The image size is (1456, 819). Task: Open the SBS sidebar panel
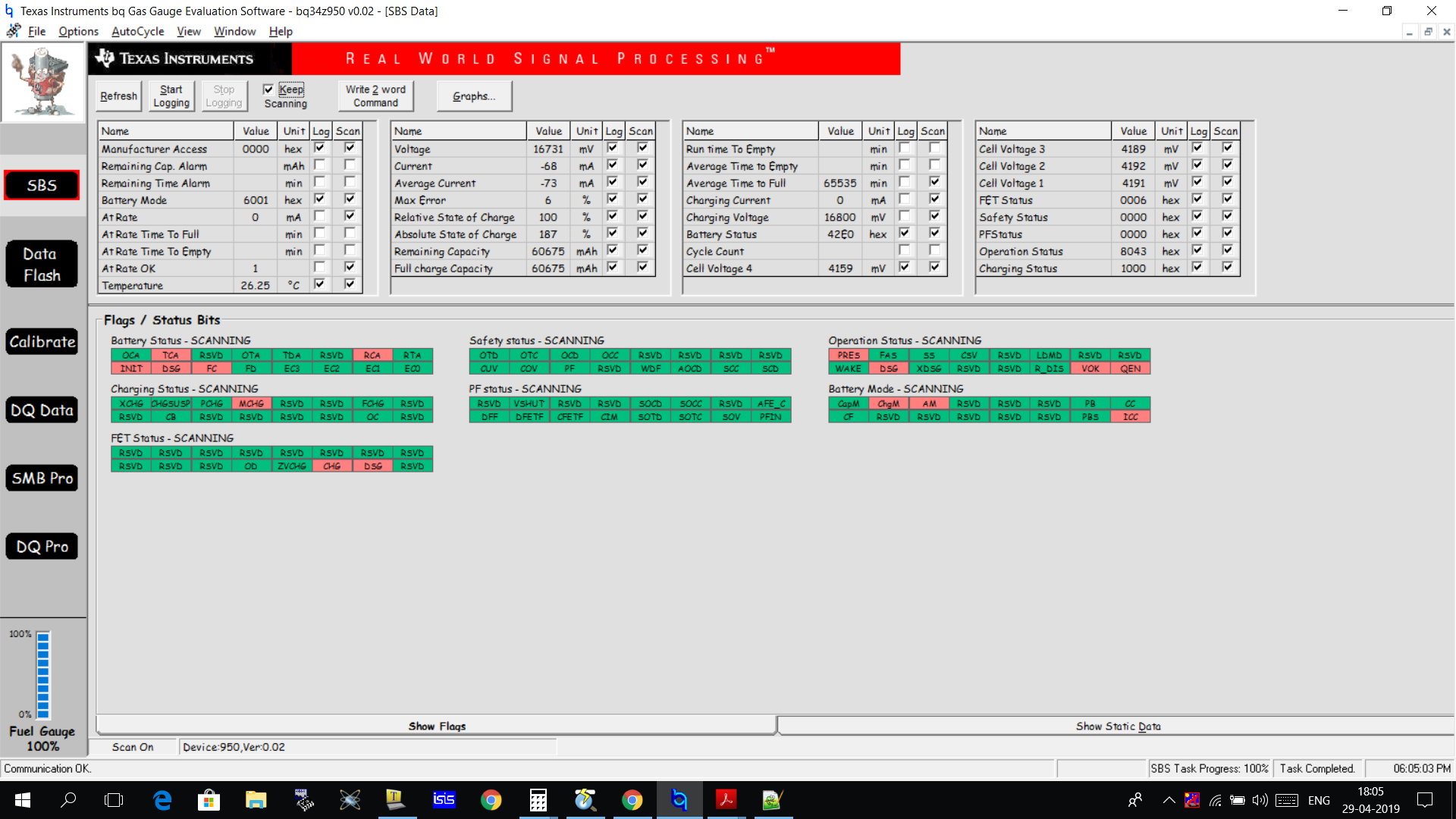(42, 185)
